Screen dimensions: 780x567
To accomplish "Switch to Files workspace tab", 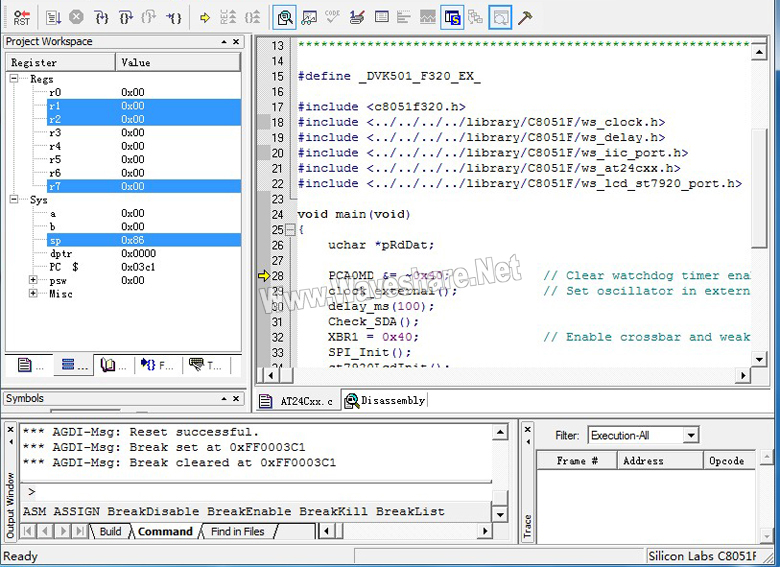I will 30,365.
